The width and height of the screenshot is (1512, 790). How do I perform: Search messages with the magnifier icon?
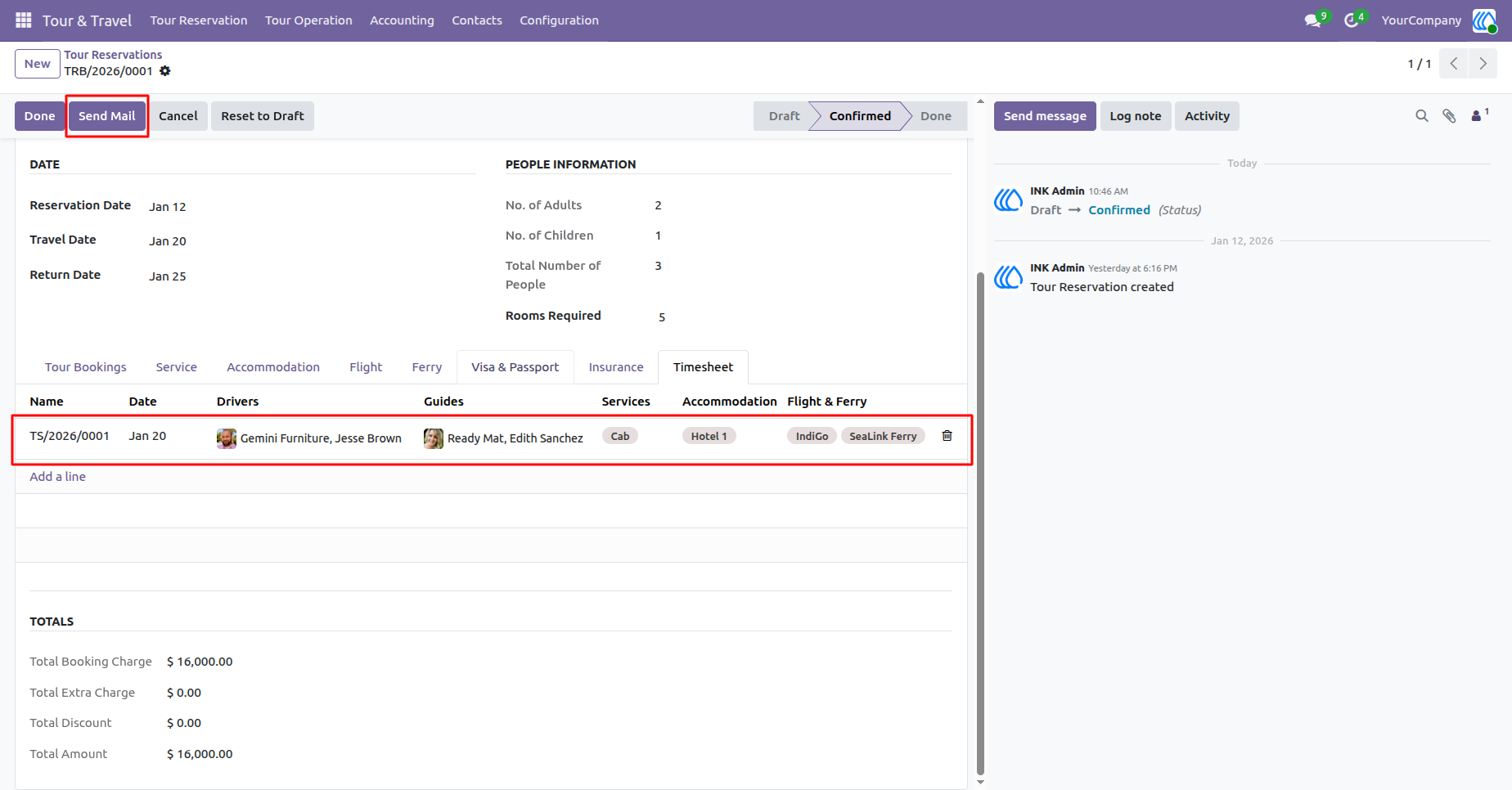click(x=1422, y=116)
